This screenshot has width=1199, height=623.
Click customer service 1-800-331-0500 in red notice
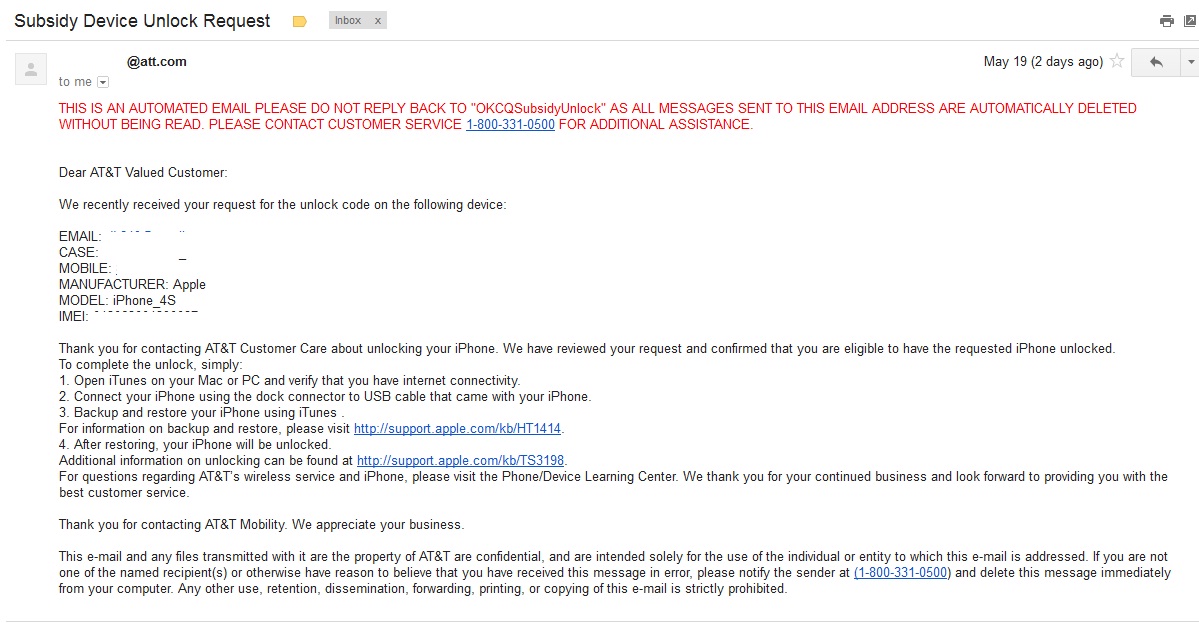tap(510, 125)
